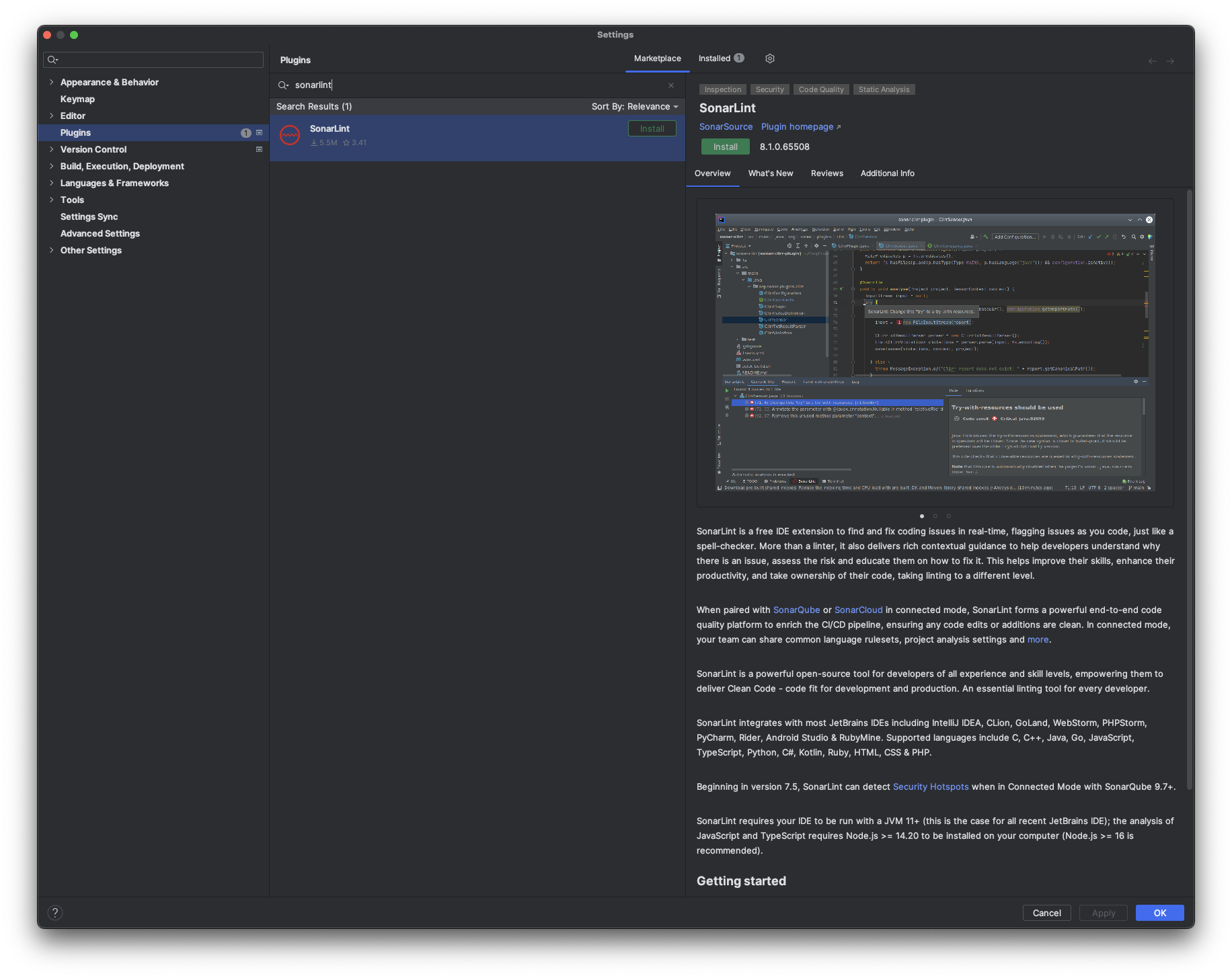Screen dimensions: 1232x978
Task: Click the plugin search input field
Action: tap(477, 85)
